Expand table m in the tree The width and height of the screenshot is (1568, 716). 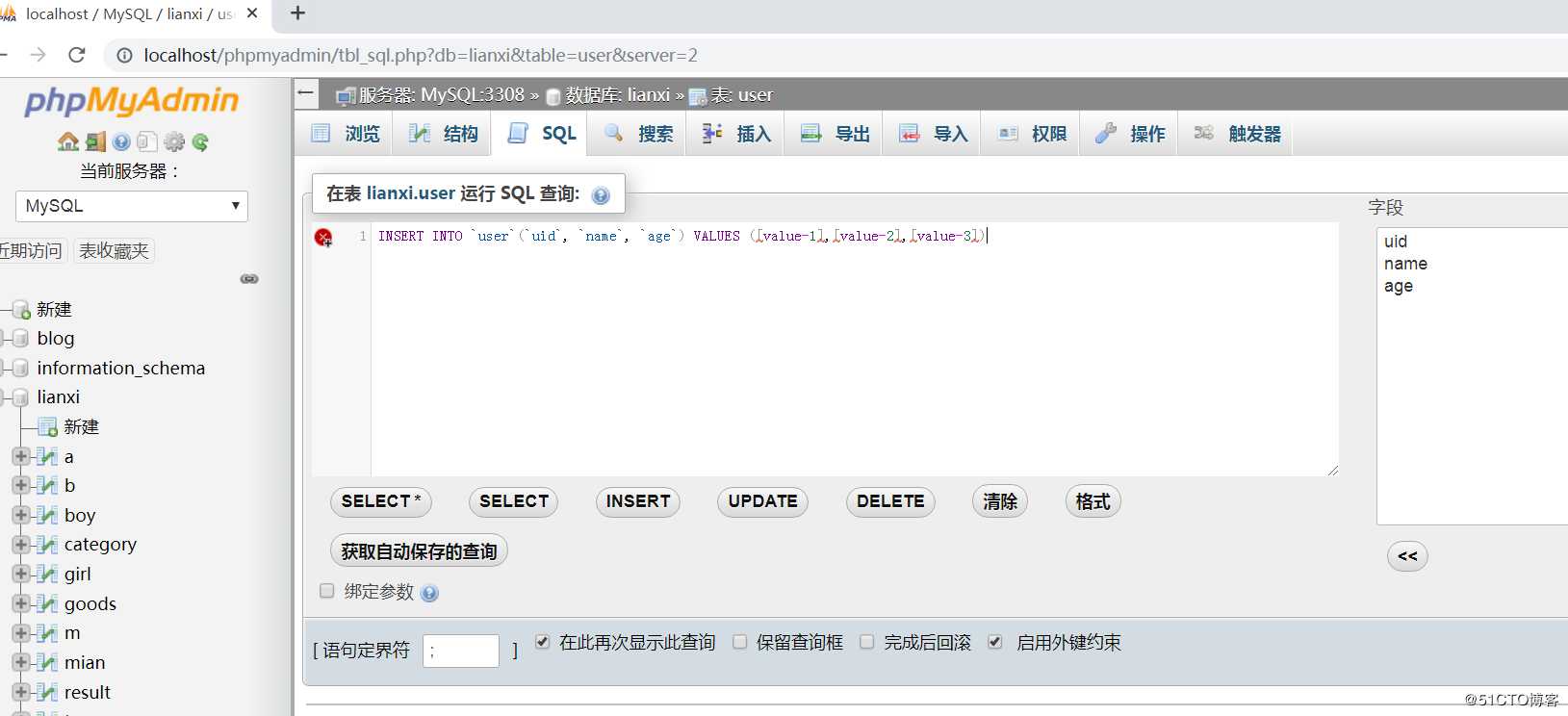pos(20,632)
